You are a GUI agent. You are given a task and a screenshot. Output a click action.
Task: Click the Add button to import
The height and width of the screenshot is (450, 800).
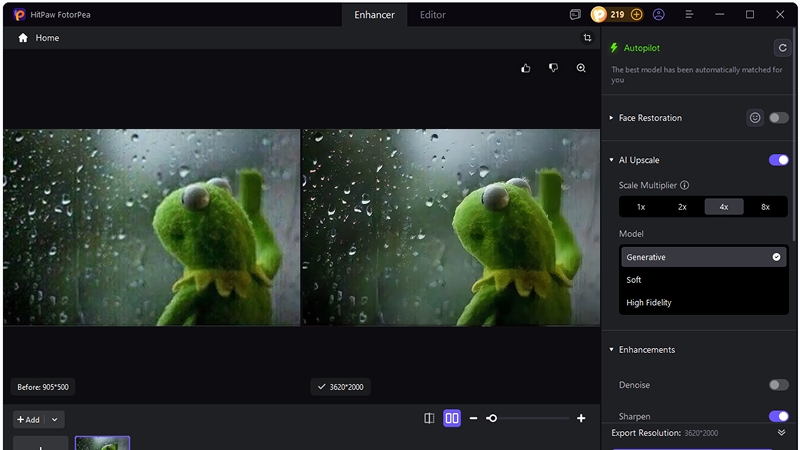[29, 420]
